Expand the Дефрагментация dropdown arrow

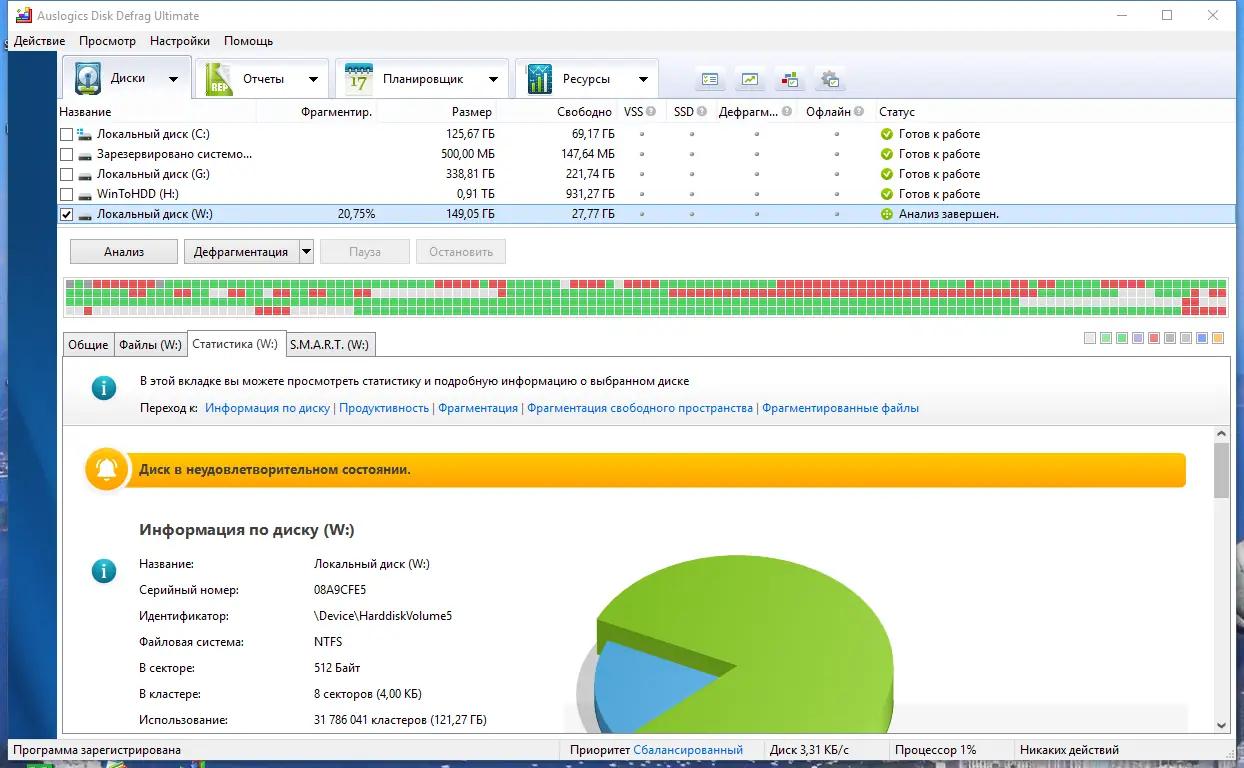[x=305, y=251]
